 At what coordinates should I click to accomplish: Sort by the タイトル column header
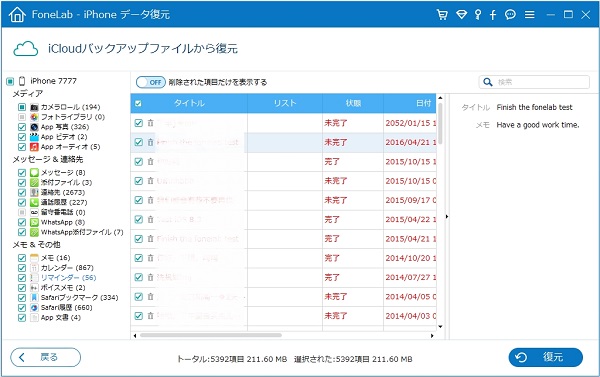[x=189, y=103]
